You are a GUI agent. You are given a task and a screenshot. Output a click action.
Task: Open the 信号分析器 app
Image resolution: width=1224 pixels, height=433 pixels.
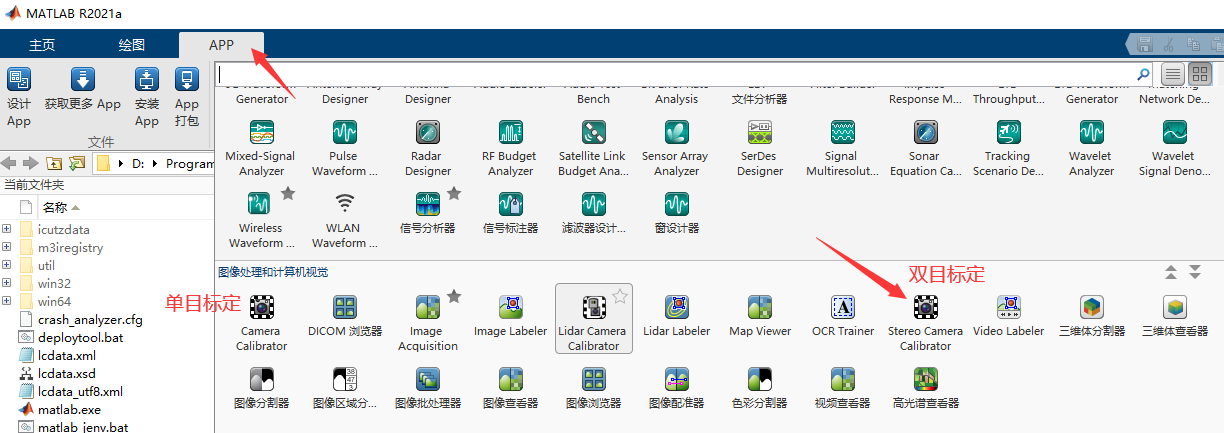pyautogui.click(x=428, y=212)
